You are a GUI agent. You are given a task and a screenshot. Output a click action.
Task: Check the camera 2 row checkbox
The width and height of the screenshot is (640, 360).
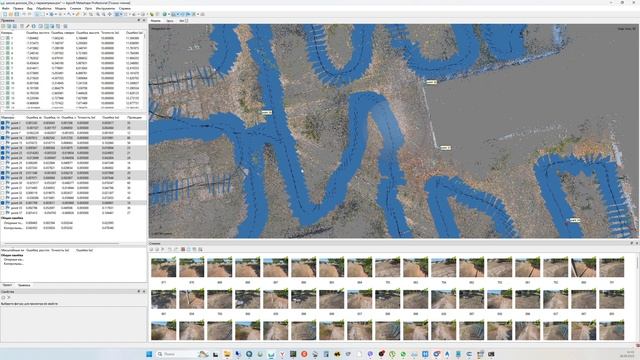tap(2, 43)
